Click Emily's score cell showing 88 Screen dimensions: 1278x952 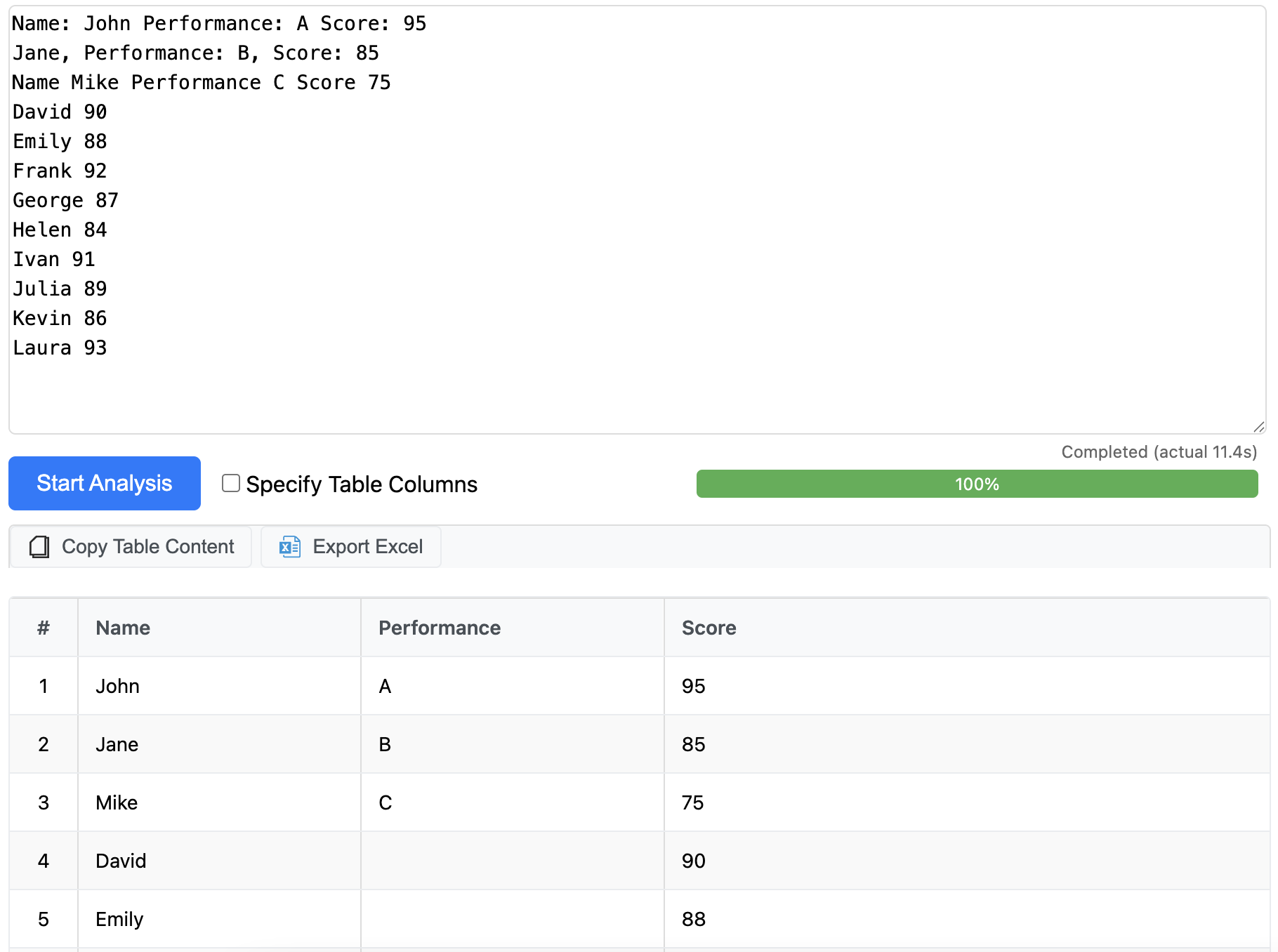click(x=693, y=919)
